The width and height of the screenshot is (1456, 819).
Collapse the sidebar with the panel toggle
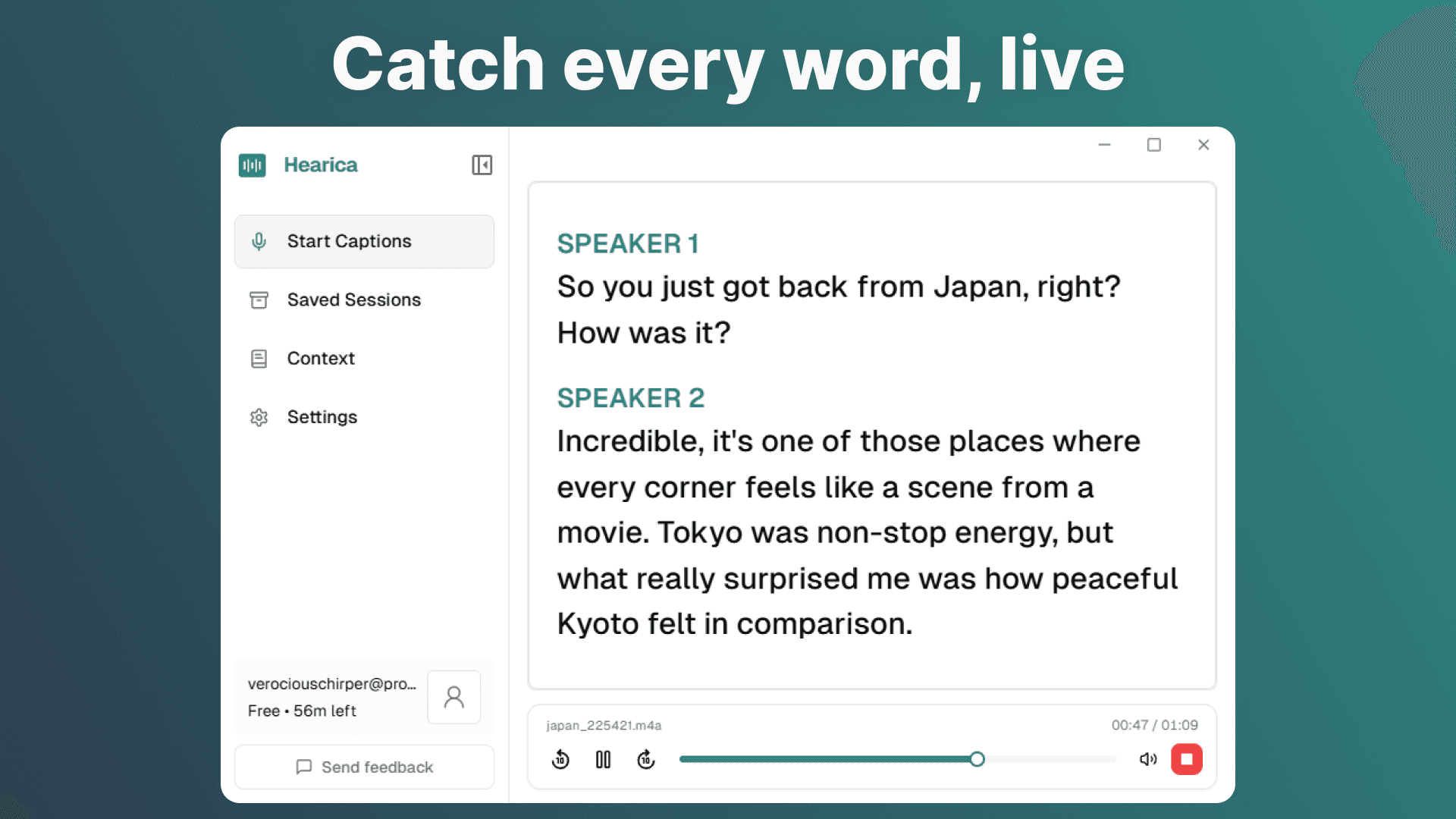pos(482,165)
